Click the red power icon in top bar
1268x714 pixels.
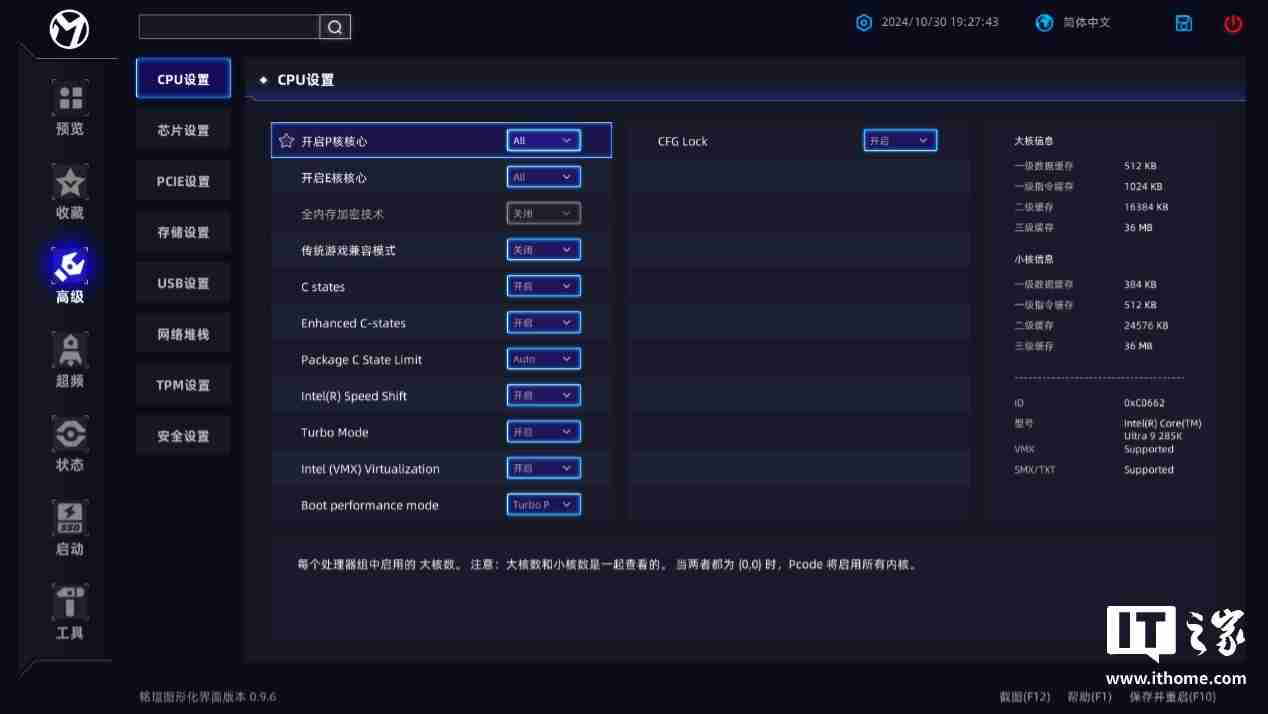[x=1232, y=23]
